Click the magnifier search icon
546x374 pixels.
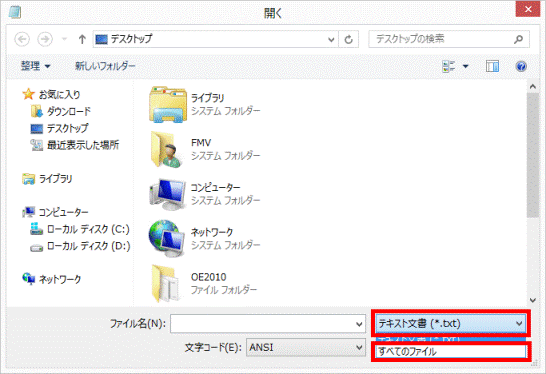[x=518, y=39]
